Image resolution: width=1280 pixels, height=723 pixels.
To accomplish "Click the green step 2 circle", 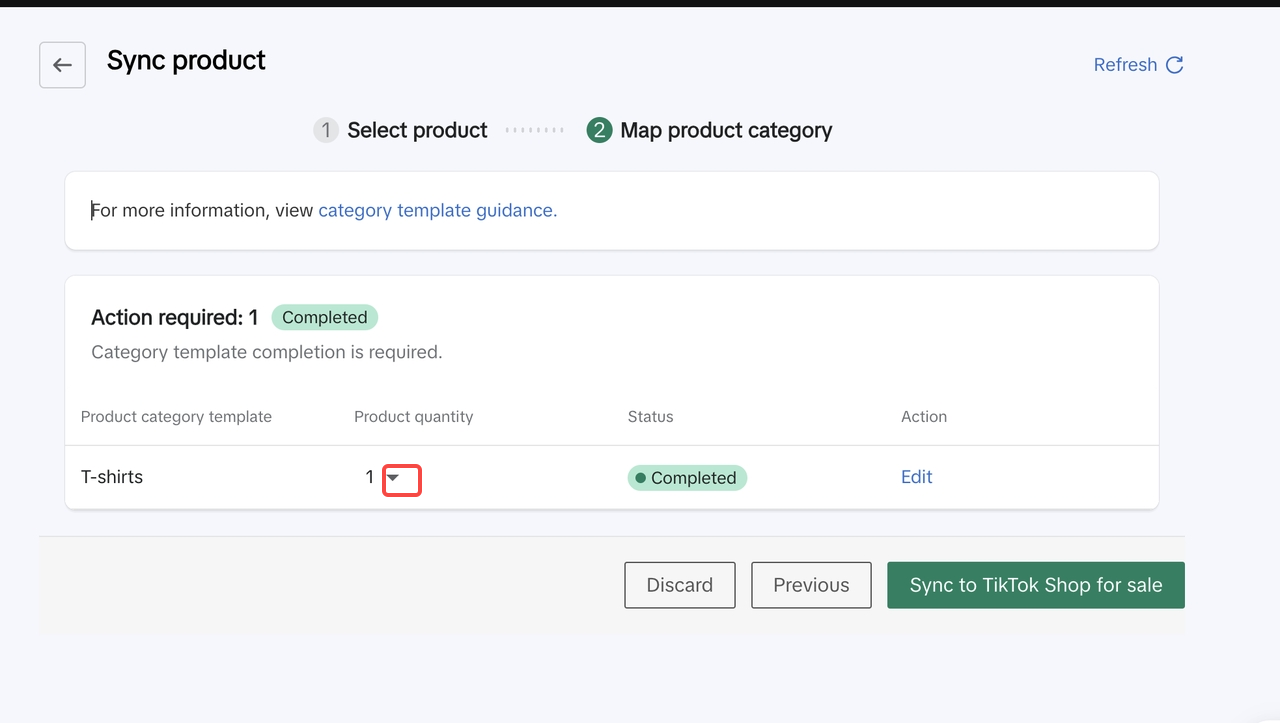I will coord(599,131).
